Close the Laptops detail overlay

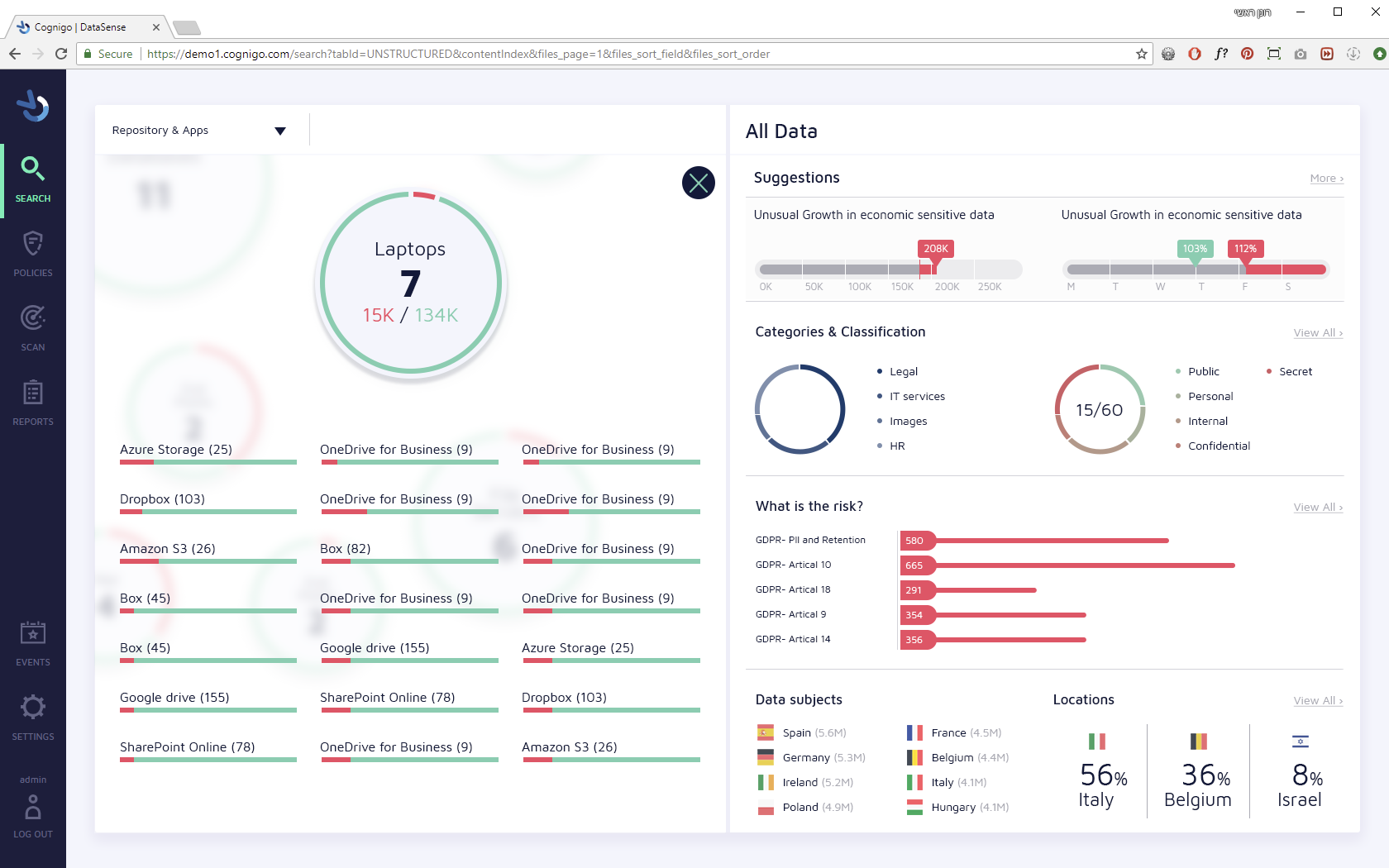click(699, 183)
